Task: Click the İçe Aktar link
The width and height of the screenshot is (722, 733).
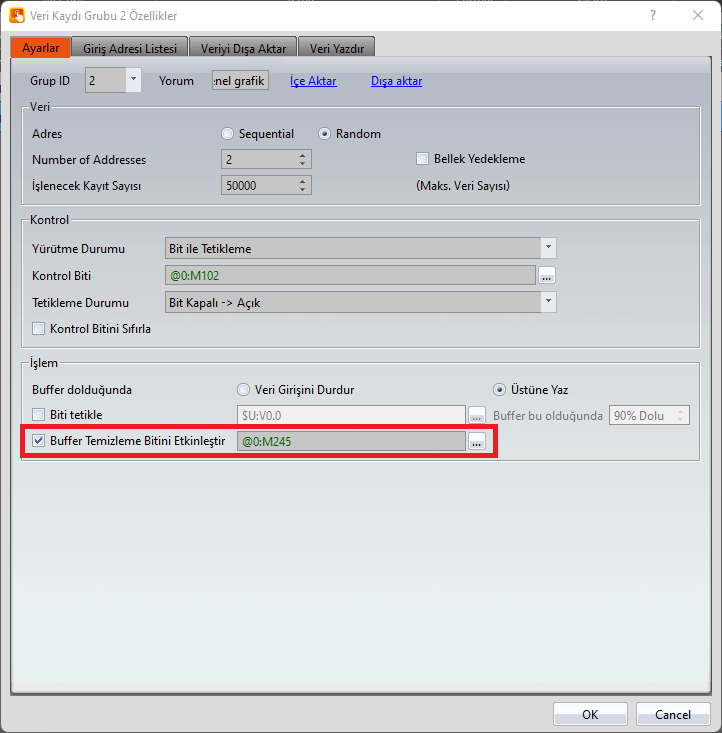Action: point(313,81)
